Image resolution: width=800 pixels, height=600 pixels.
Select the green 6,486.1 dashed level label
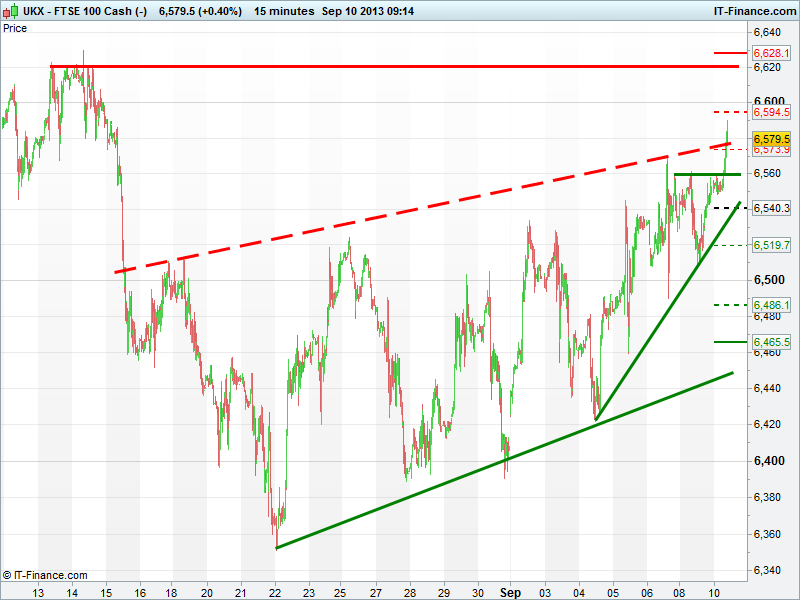[771, 305]
